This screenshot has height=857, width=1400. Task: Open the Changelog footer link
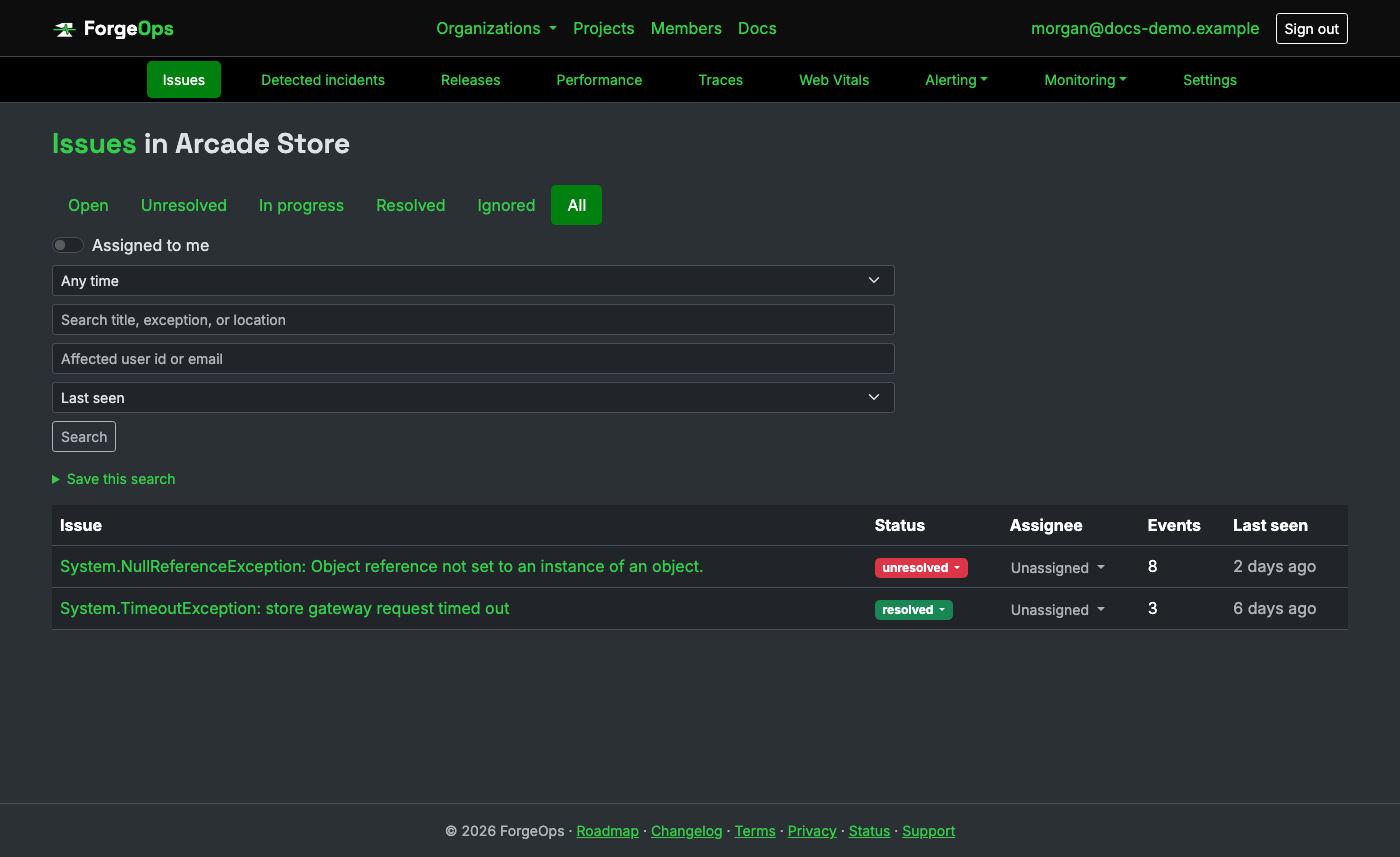(x=686, y=831)
